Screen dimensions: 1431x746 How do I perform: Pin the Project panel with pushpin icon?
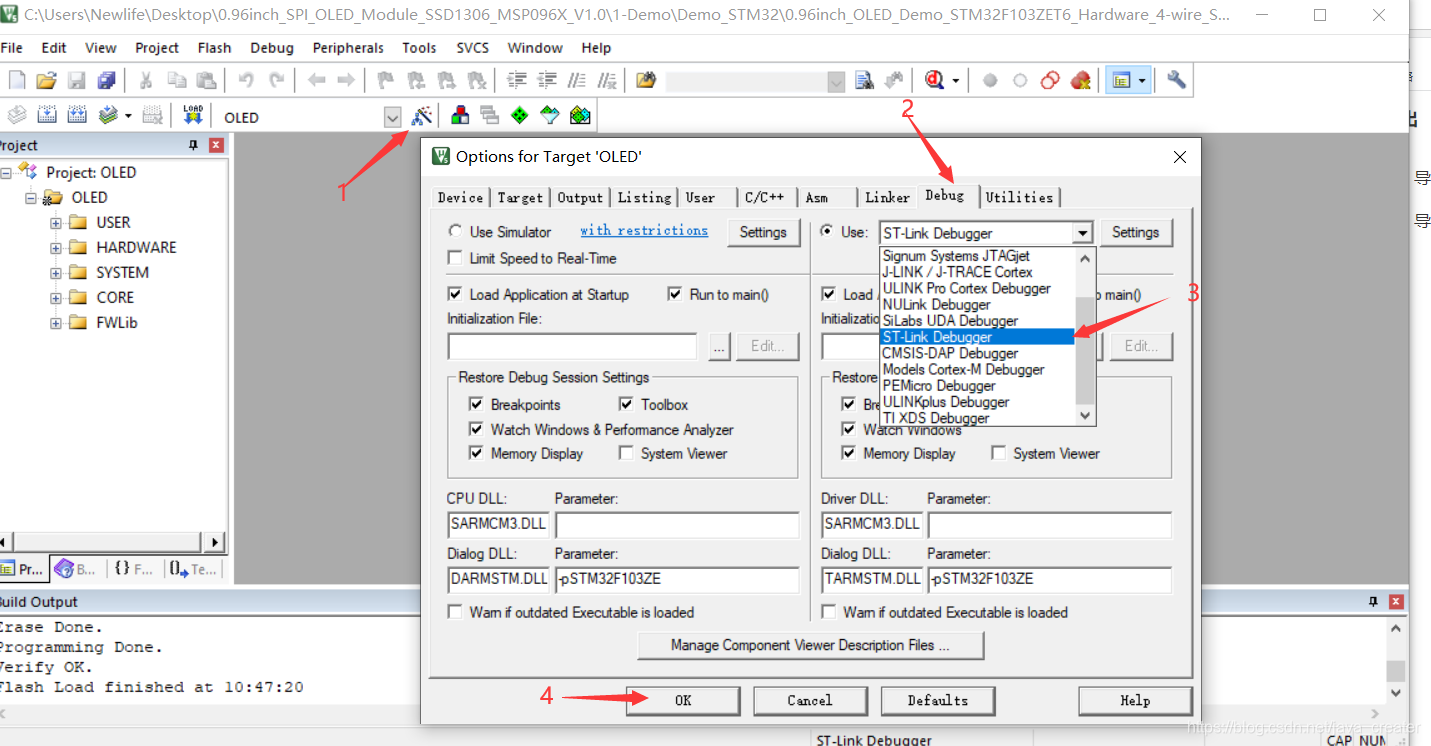[194, 145]
